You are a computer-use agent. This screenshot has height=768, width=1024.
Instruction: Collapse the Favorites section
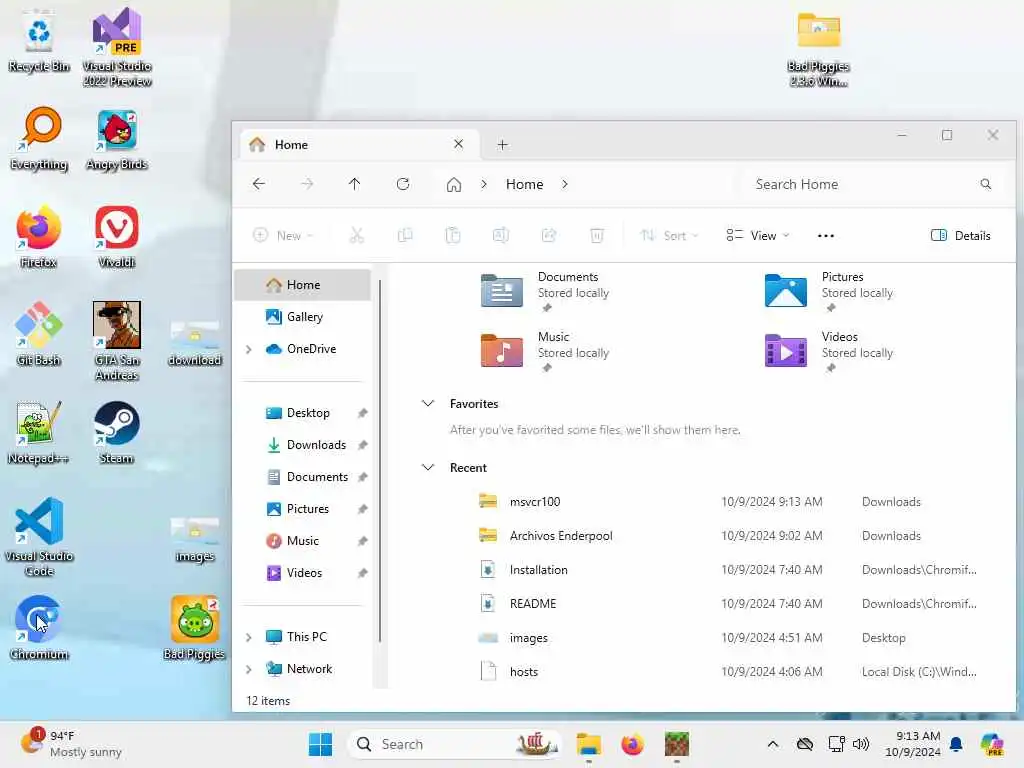coord(428,404)
